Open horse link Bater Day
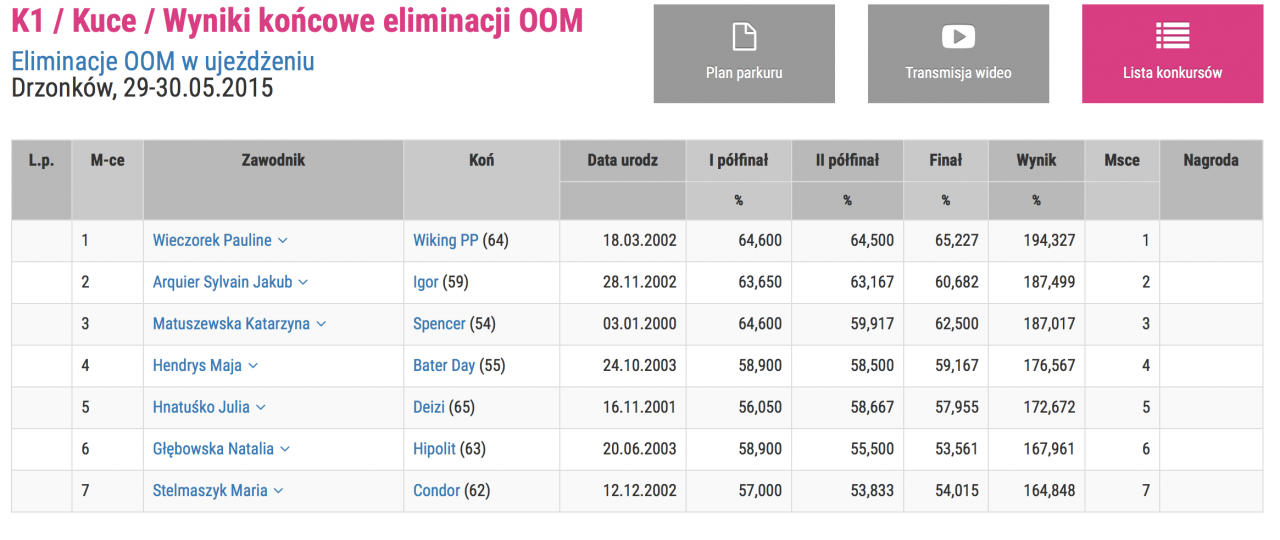 click(444, 366)
